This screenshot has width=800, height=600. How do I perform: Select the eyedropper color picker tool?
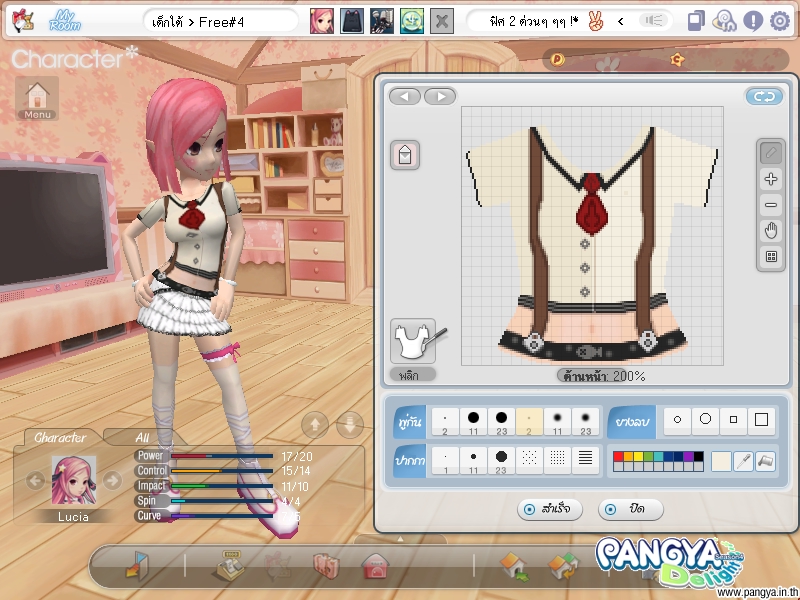(743, 461)
